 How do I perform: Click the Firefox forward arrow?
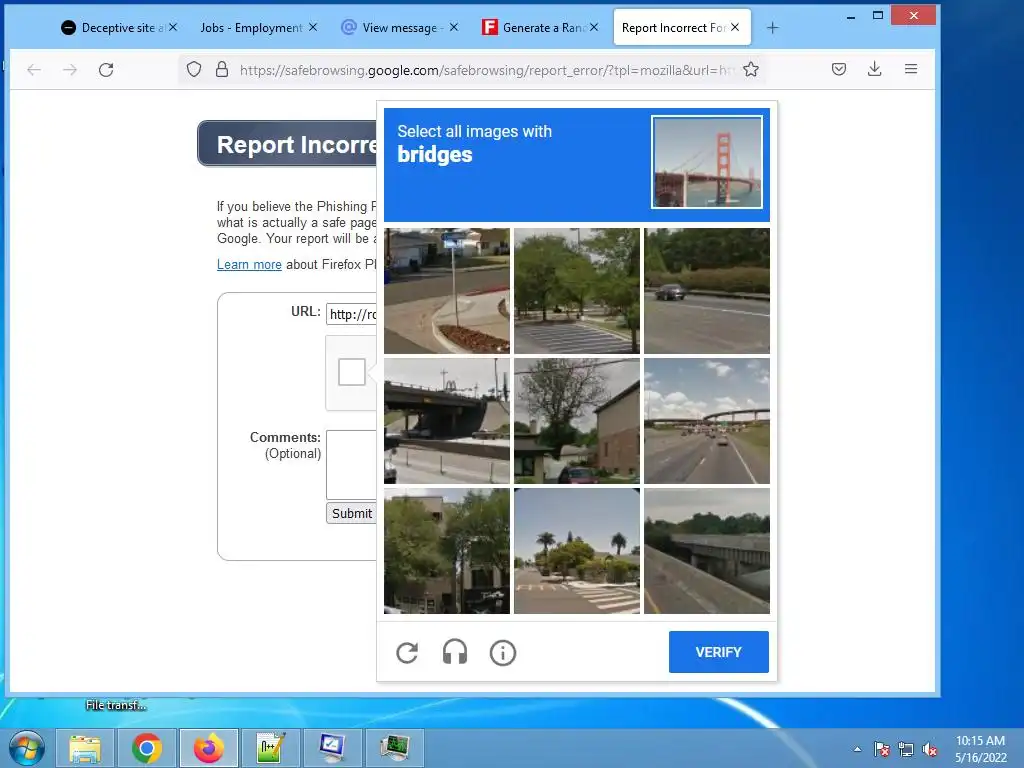70,70
